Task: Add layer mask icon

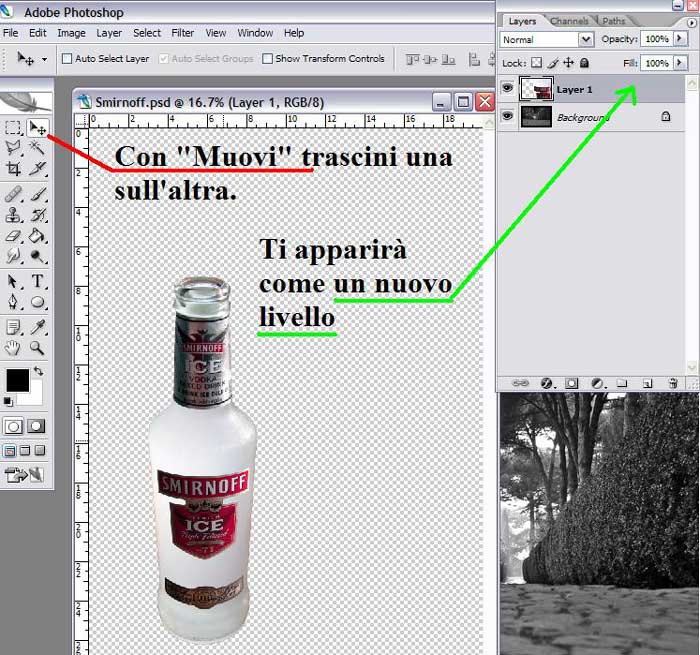Action: point(571,383)
